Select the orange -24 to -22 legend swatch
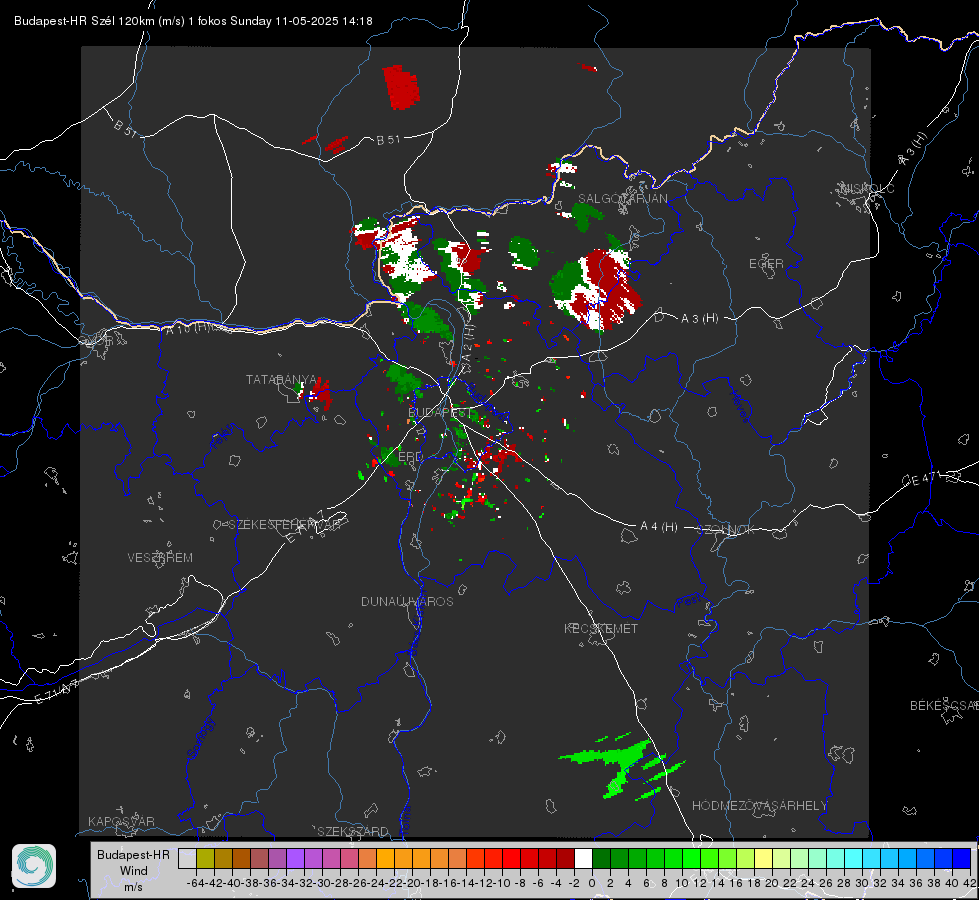 coord(385,859)
